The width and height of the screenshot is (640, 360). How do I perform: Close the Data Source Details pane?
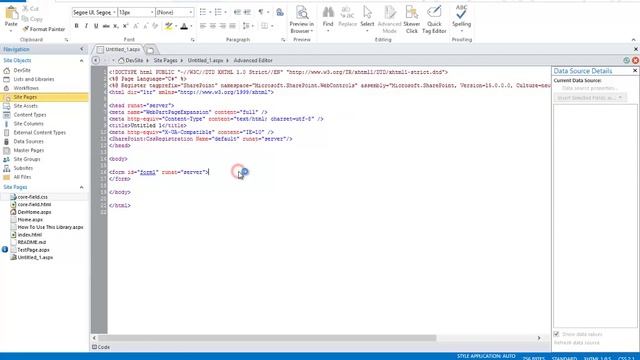point(635,71)
